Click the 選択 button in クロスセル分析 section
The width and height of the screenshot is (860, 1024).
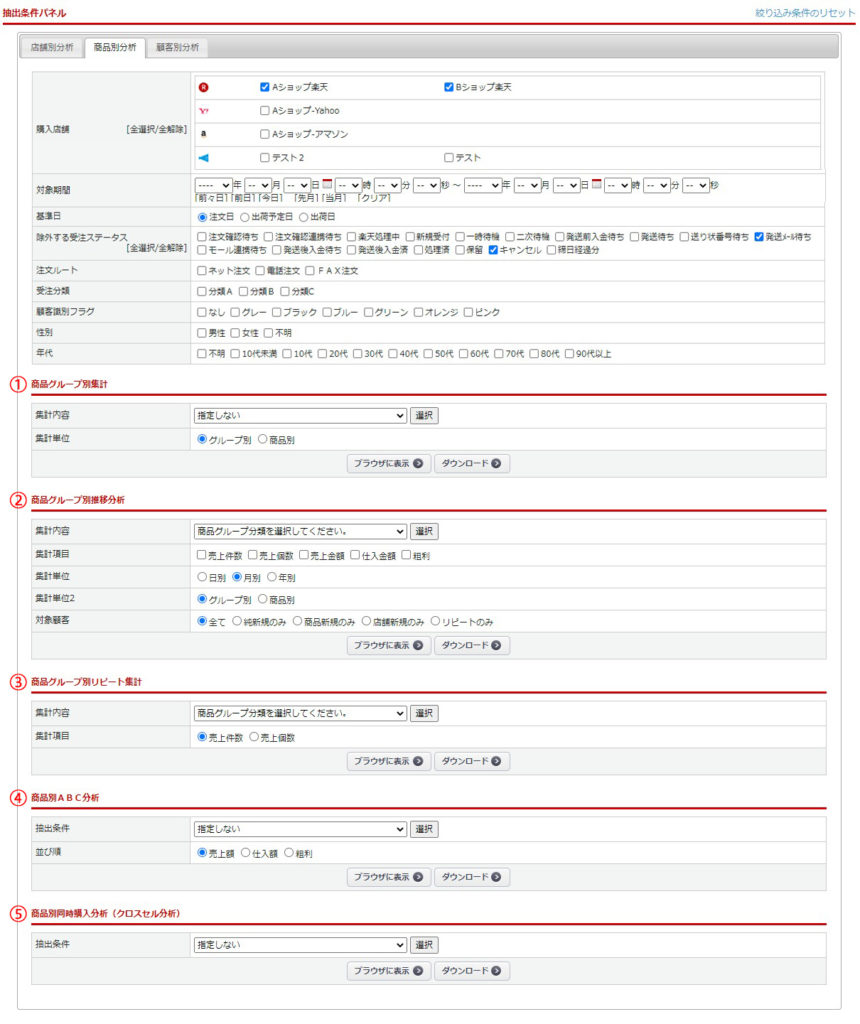point(424,945)
